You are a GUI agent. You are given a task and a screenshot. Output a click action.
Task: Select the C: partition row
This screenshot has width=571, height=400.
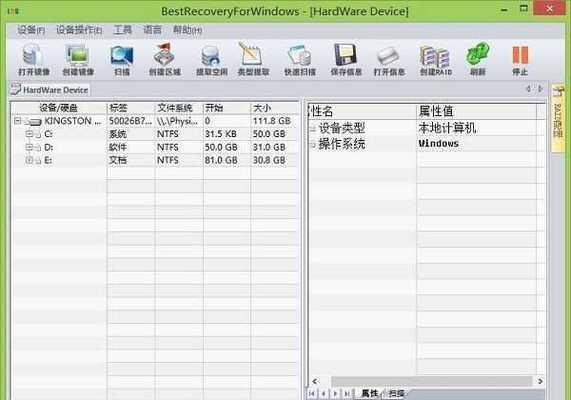point(155,134)
